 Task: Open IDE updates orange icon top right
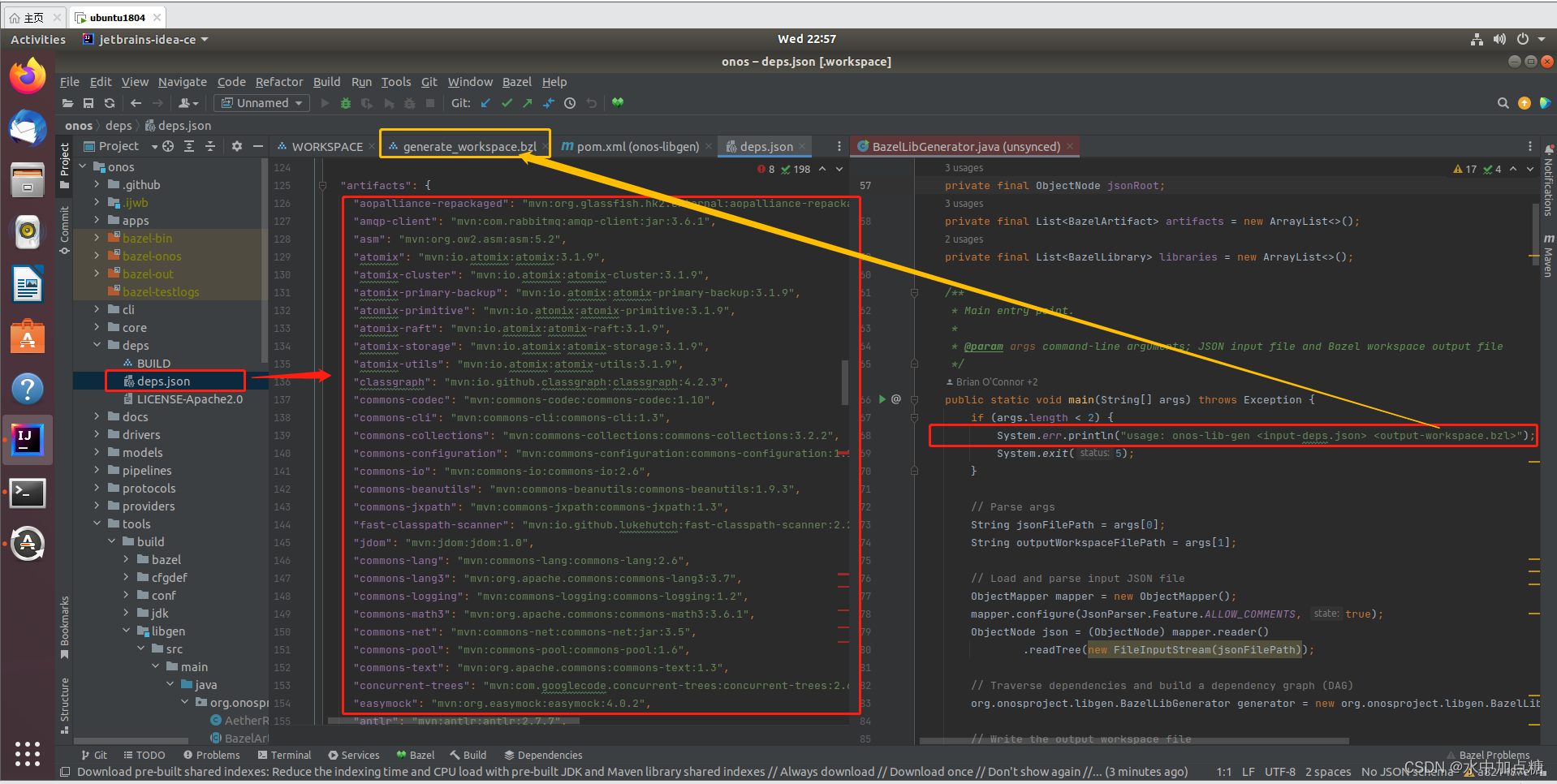pyautogui.click(x=1524, y=103)
